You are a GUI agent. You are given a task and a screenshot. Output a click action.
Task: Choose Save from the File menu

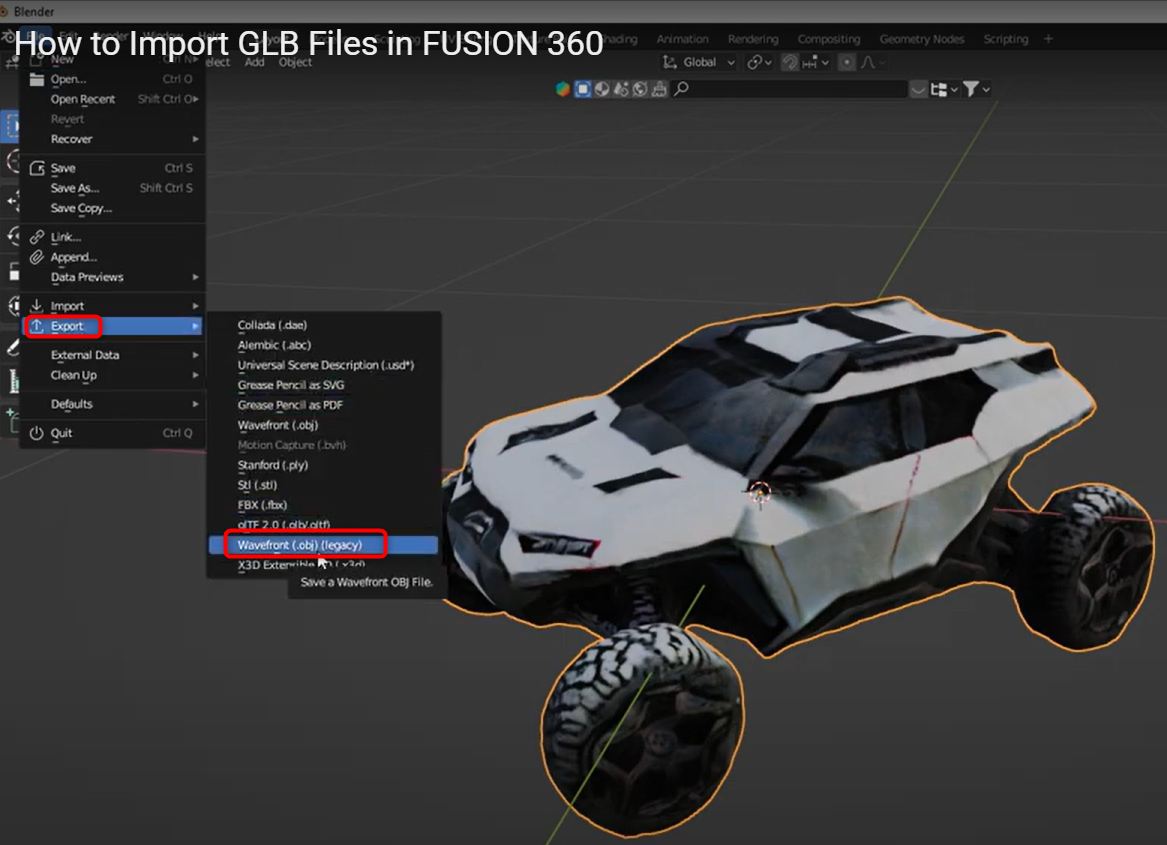coord(112,168)
